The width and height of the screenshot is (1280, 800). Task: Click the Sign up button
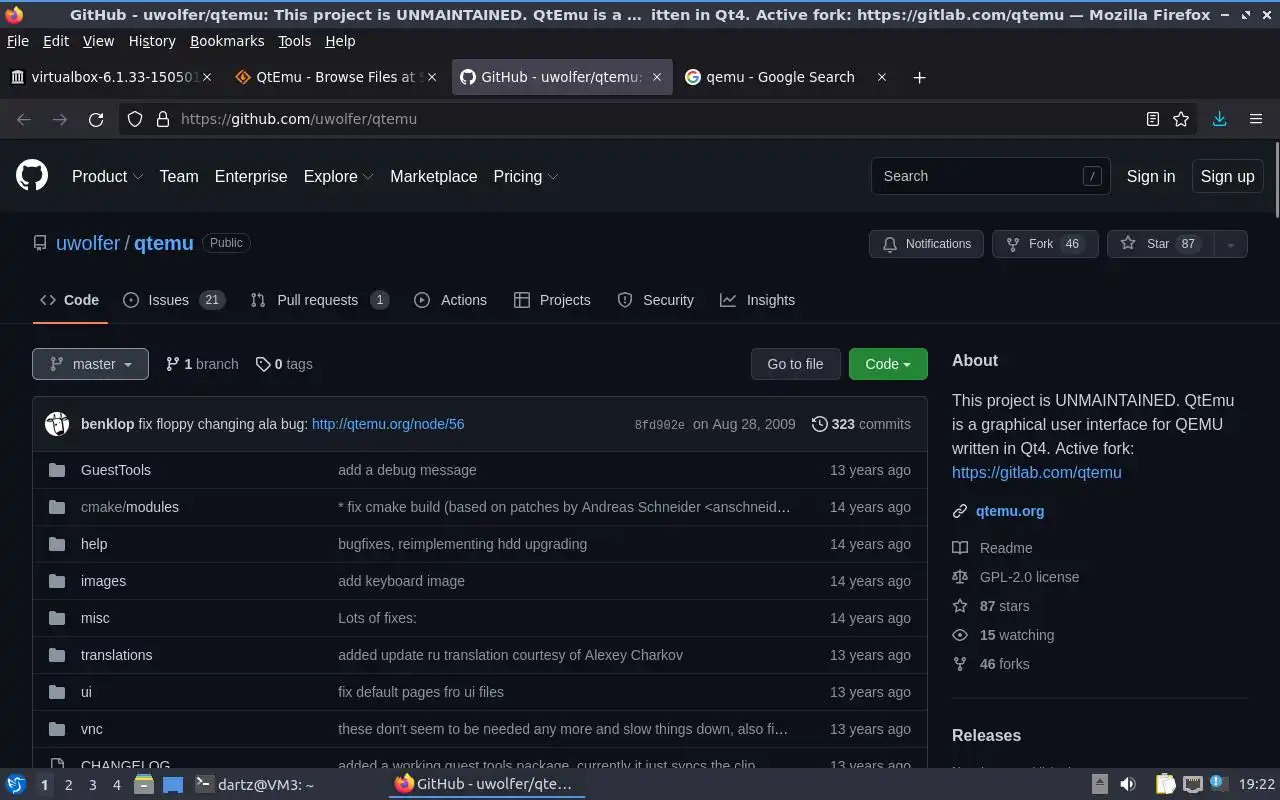[1227, 176]
